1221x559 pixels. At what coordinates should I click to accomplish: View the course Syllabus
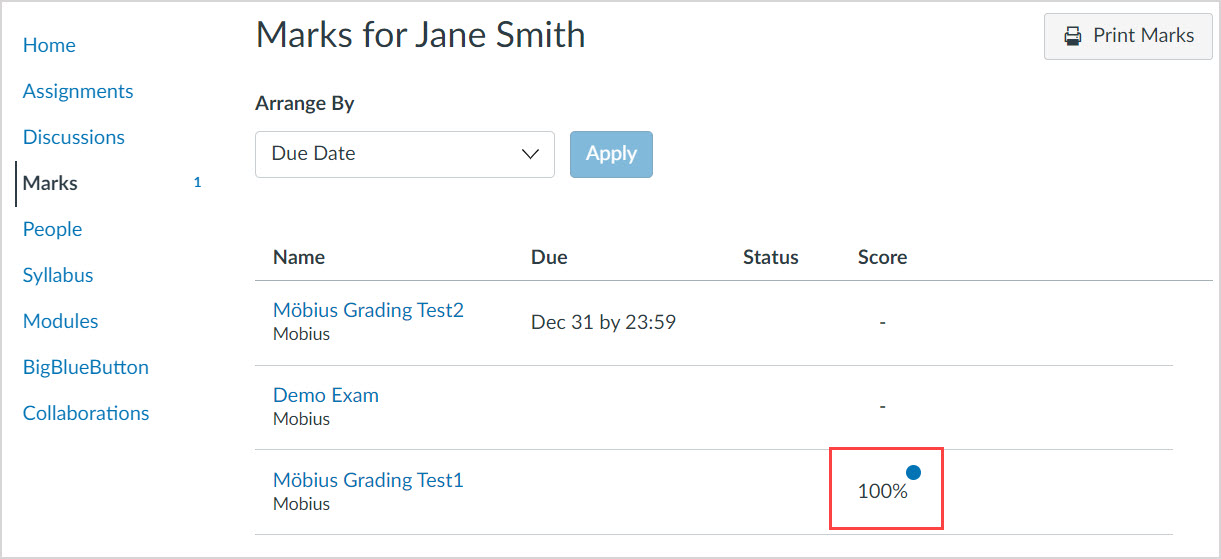click(58, 275)
